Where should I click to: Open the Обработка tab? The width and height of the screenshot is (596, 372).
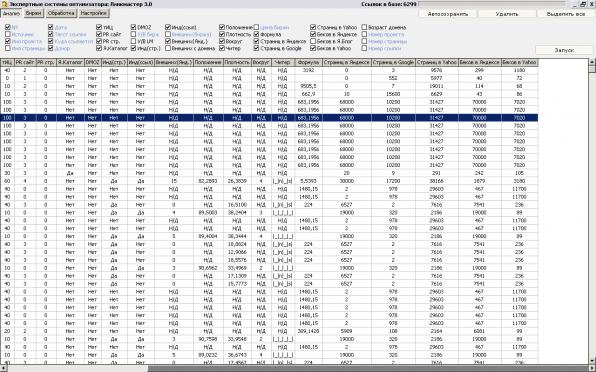(x=61, y=13)
